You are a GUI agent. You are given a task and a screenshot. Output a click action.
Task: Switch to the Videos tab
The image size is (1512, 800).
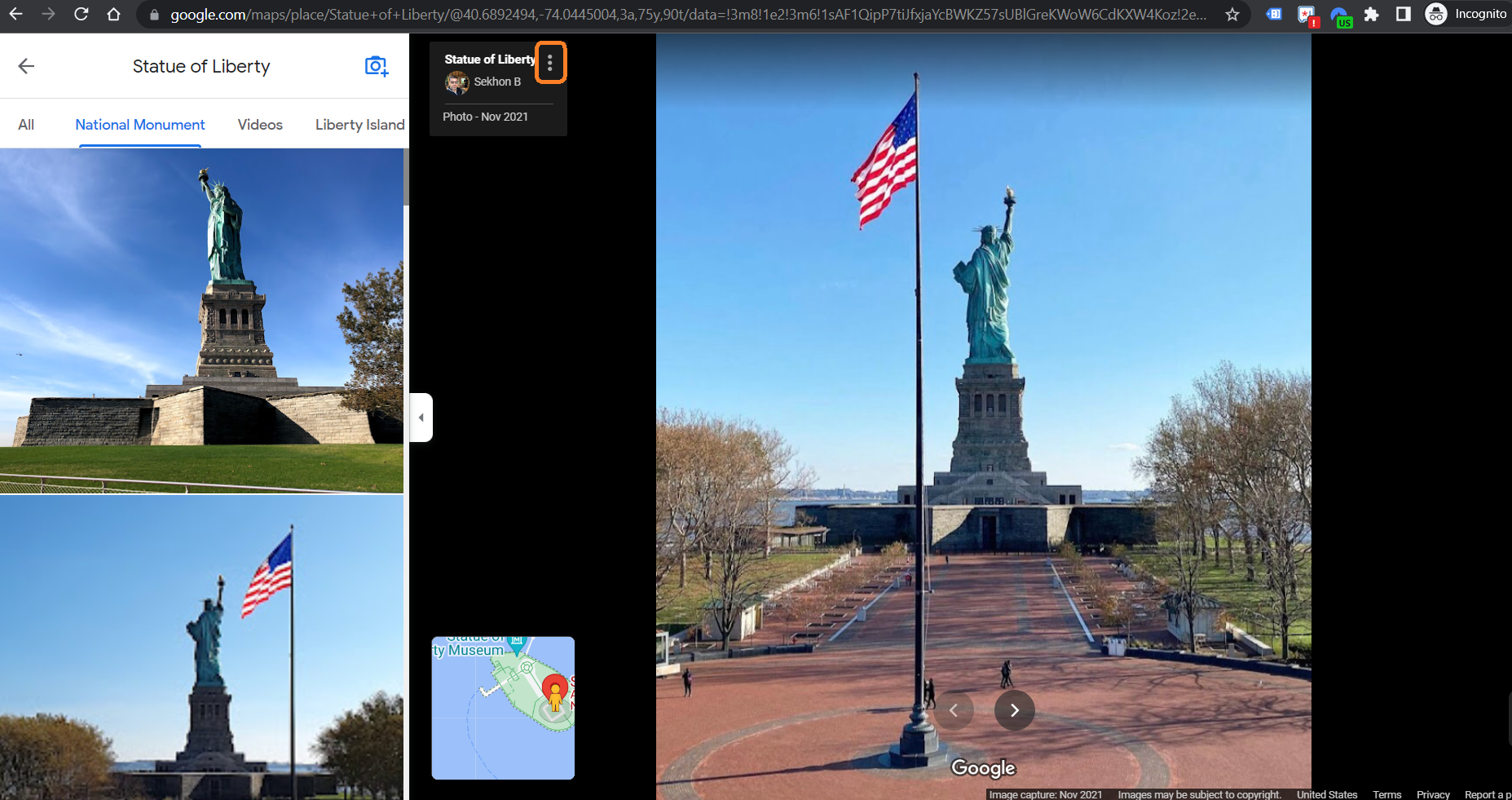click(259, 124)
